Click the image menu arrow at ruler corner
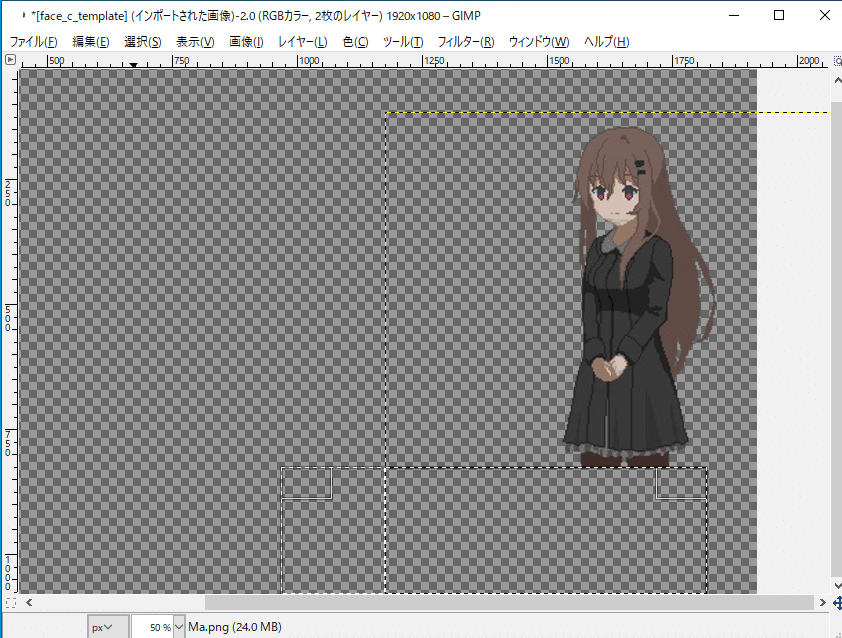The height and width of the screenshot is (638, 842). [x=10, y=60]
